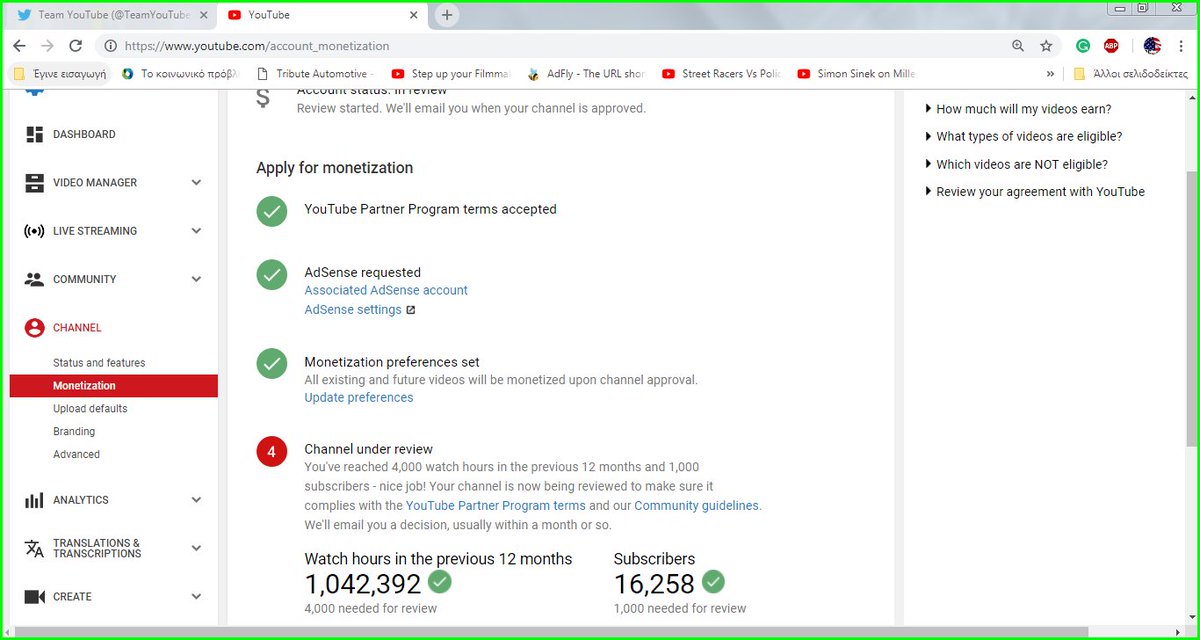The height and width of the screenshot is (640, 1200).
Task: Open the 'Έγινε εισαγωγή' bookmarks folder
Action: tap(60, 74)
